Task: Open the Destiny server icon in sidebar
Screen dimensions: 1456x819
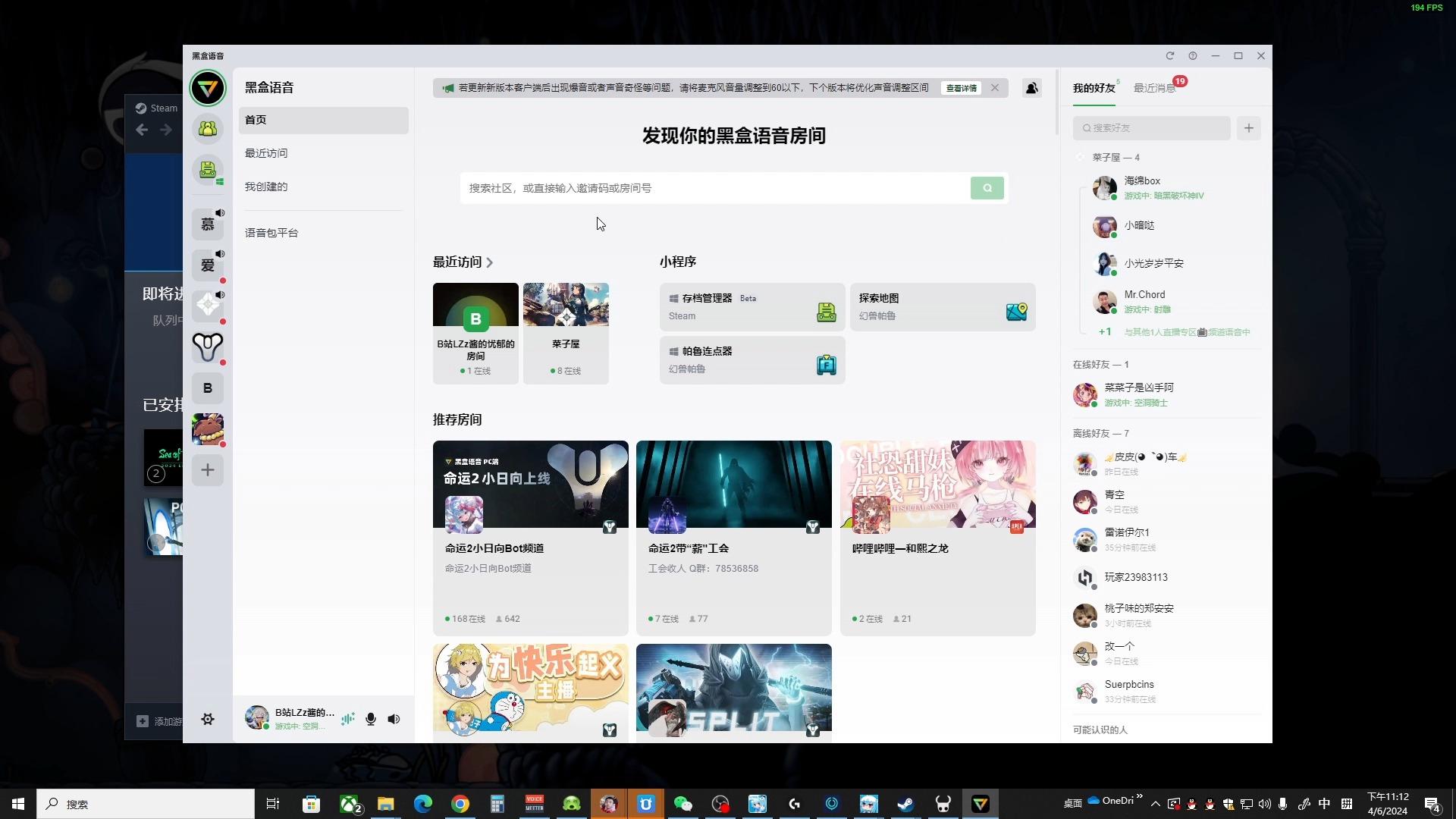Action: click(x=207, y=347)
